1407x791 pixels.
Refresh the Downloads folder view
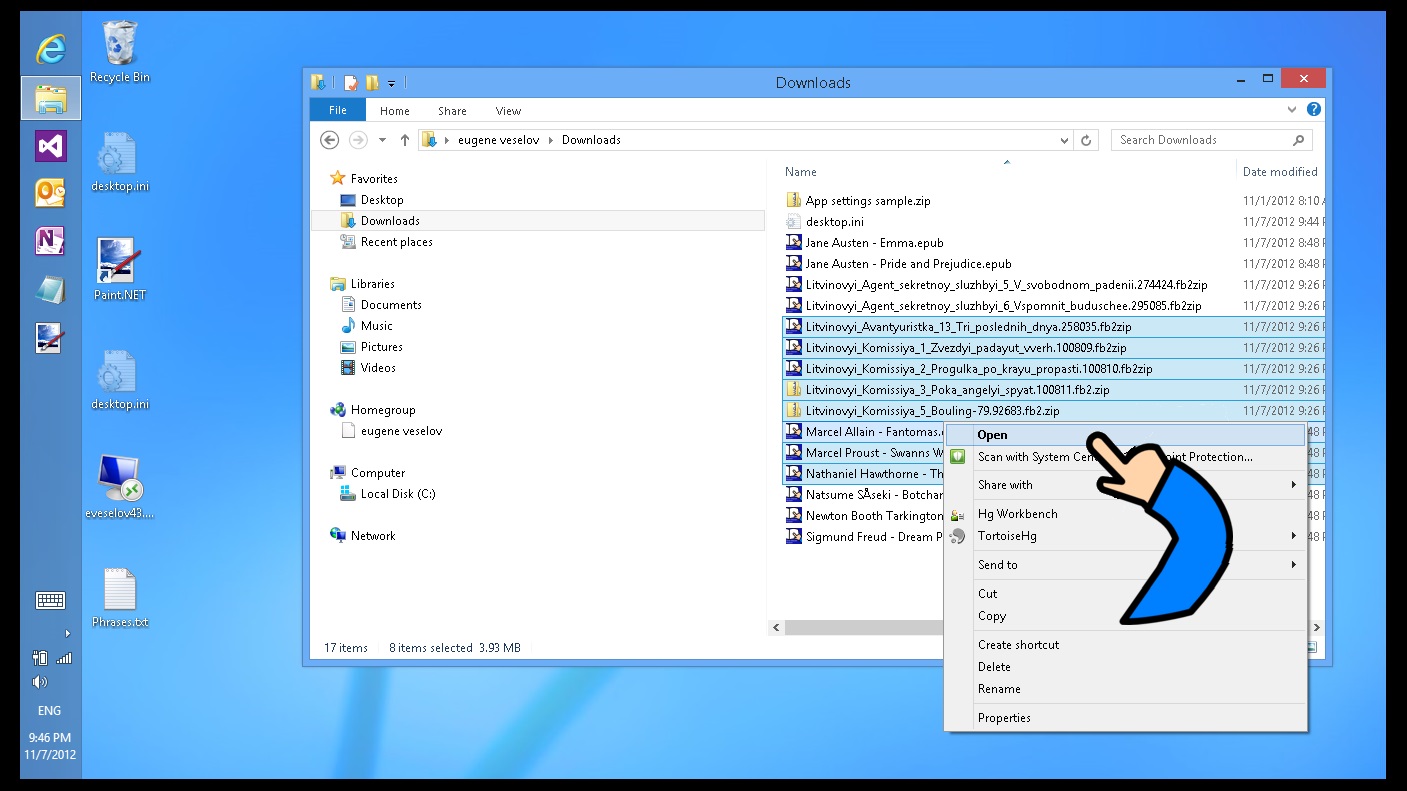1086,140
